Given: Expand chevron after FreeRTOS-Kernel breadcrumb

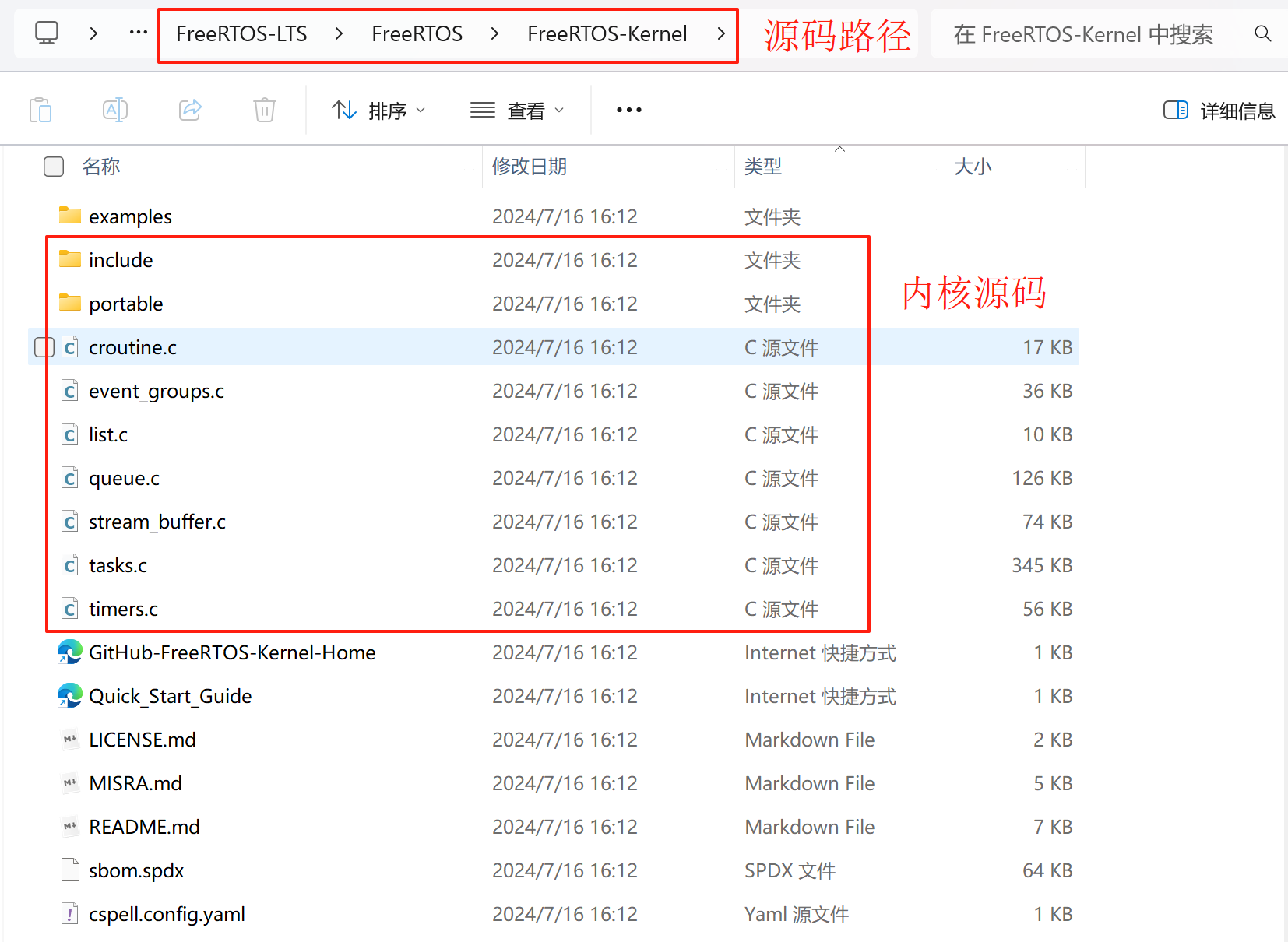Looking at the screenshot, I should [721, 33].
